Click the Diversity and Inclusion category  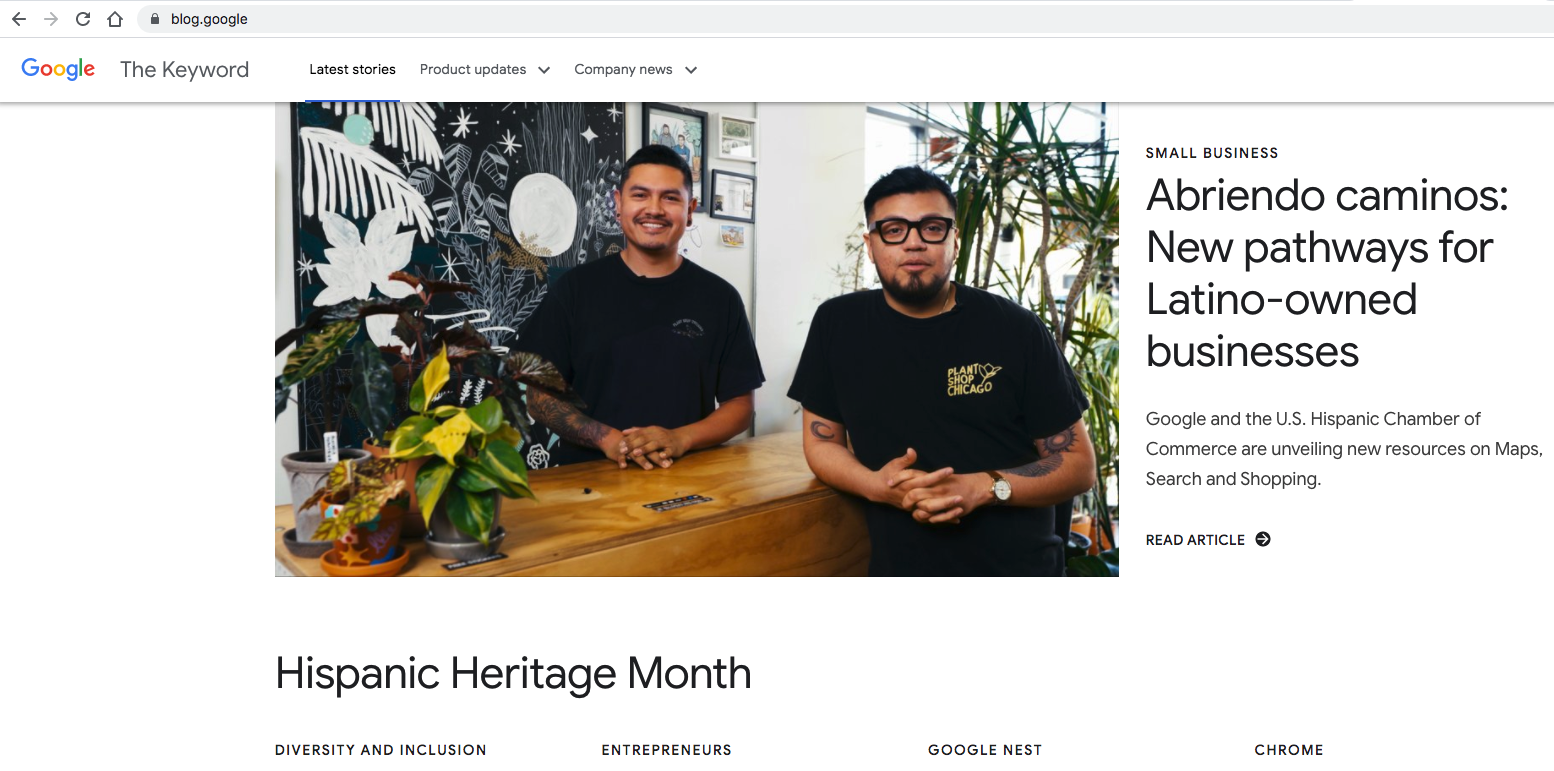[381, 750]
